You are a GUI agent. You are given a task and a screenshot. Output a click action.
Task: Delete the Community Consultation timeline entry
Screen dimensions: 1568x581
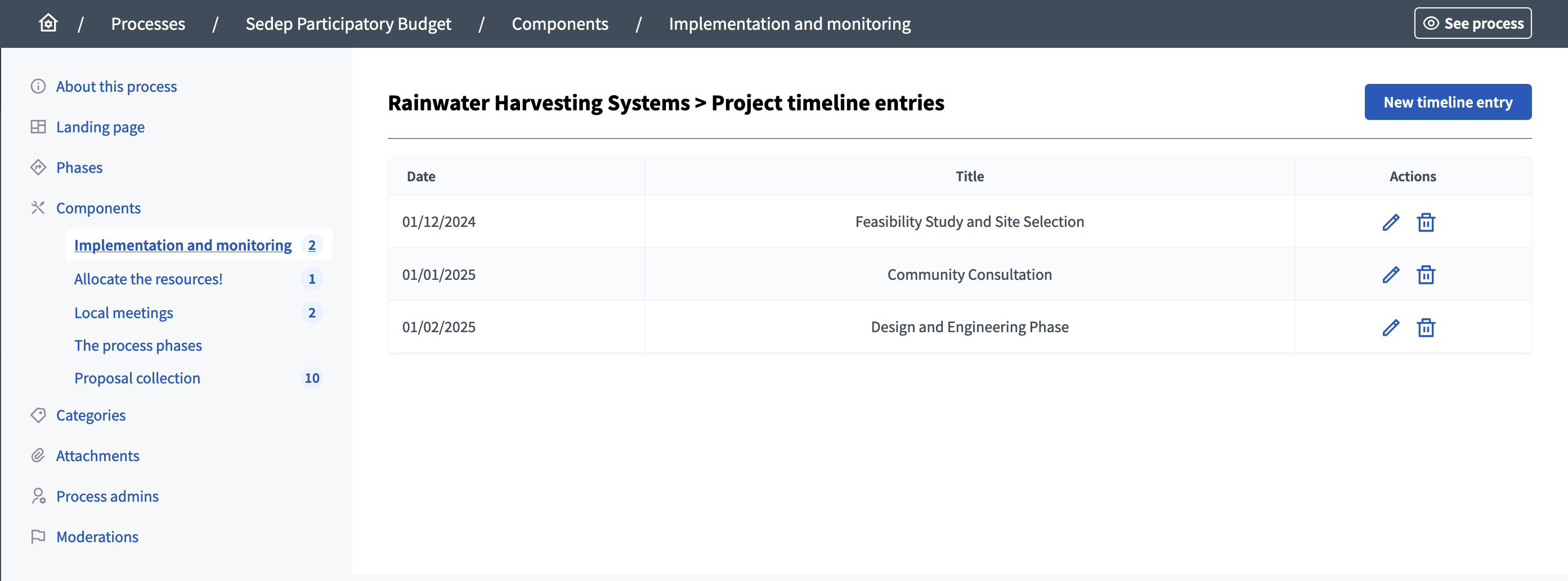1427,275
